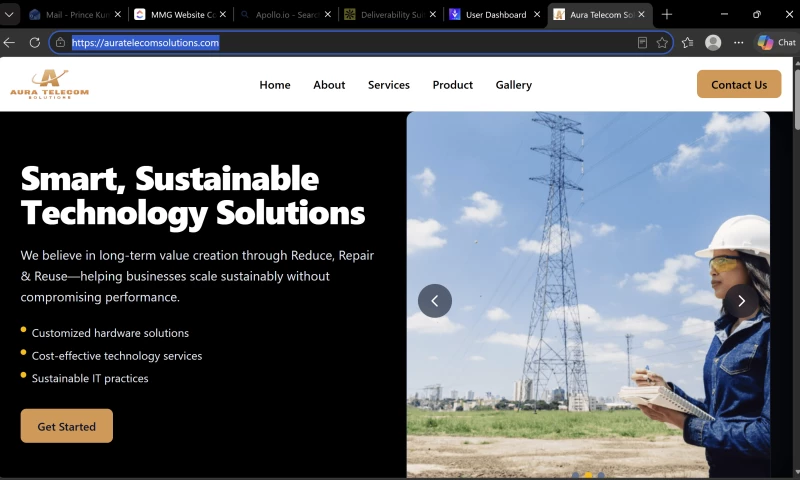Close the Mail tab
Image resolution: width=800 pixels, height=480 pixels.
click(x=118, y=14)
